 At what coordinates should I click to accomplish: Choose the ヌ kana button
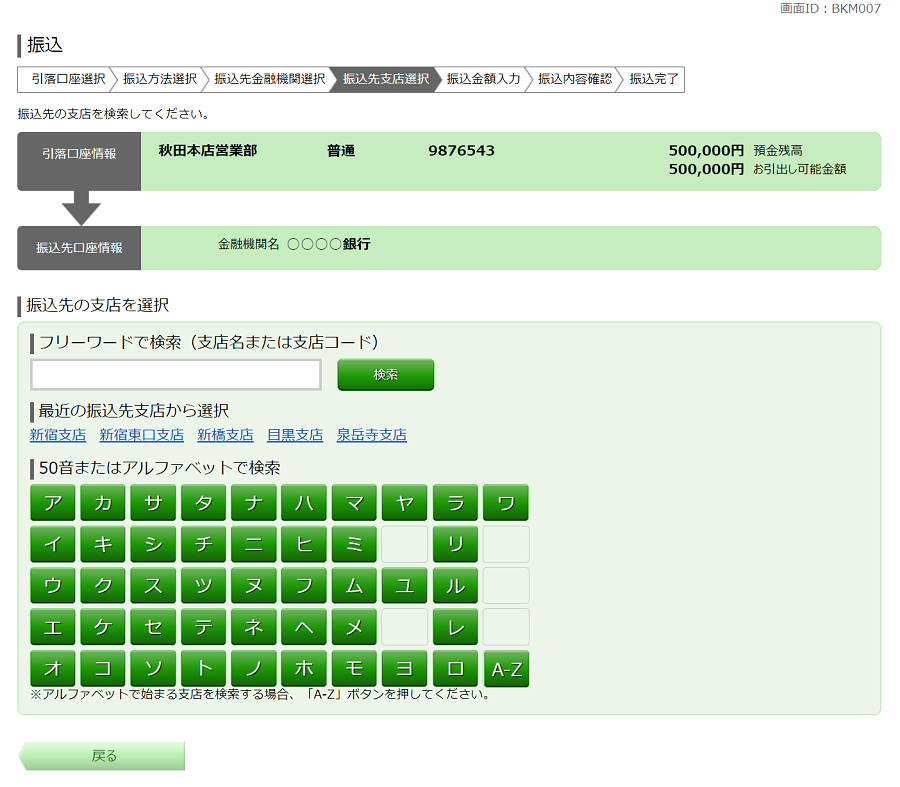254,586
